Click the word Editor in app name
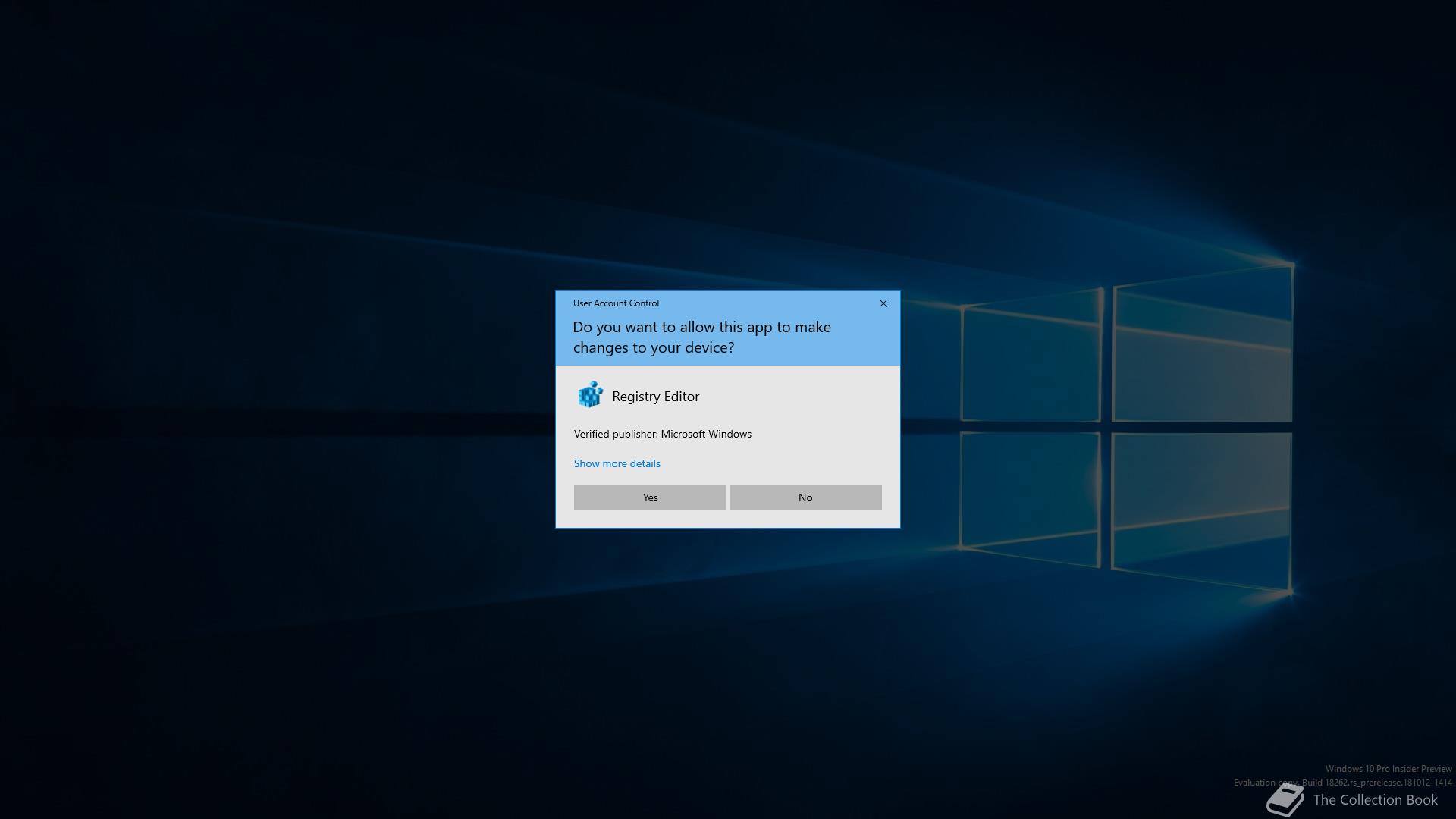1456x819 pixels. coord(680,397)
